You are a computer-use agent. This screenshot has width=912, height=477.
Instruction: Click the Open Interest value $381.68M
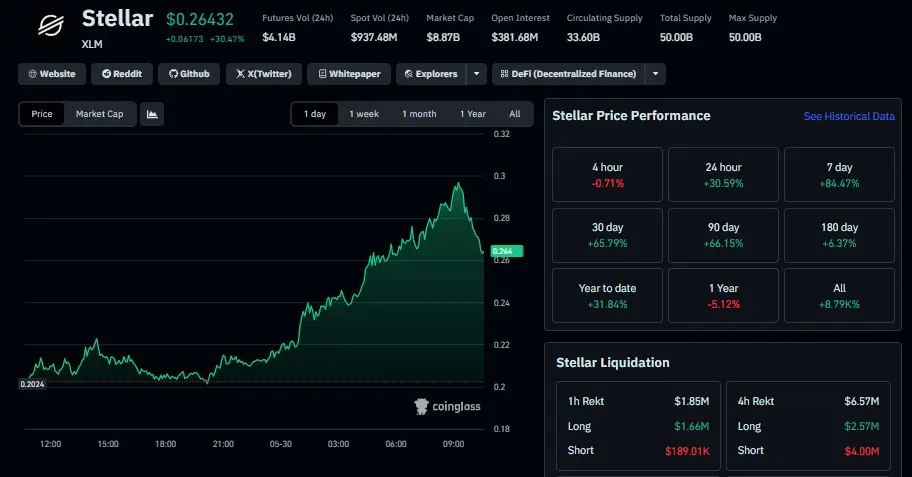515,37
